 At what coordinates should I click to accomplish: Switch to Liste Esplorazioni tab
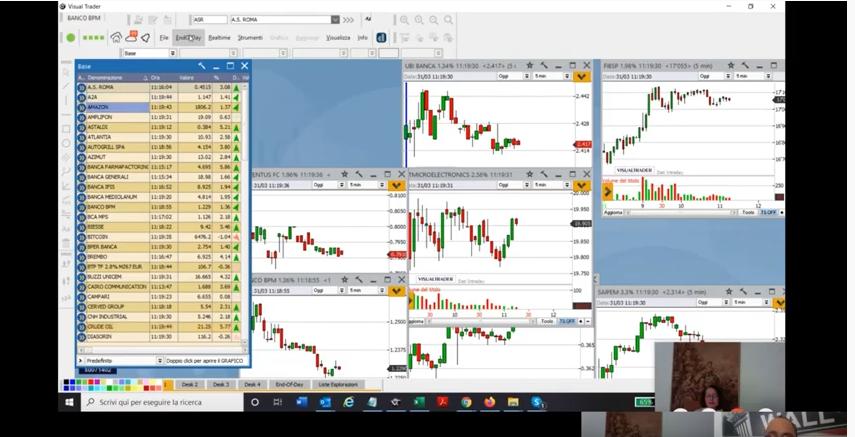coord(338,385)
